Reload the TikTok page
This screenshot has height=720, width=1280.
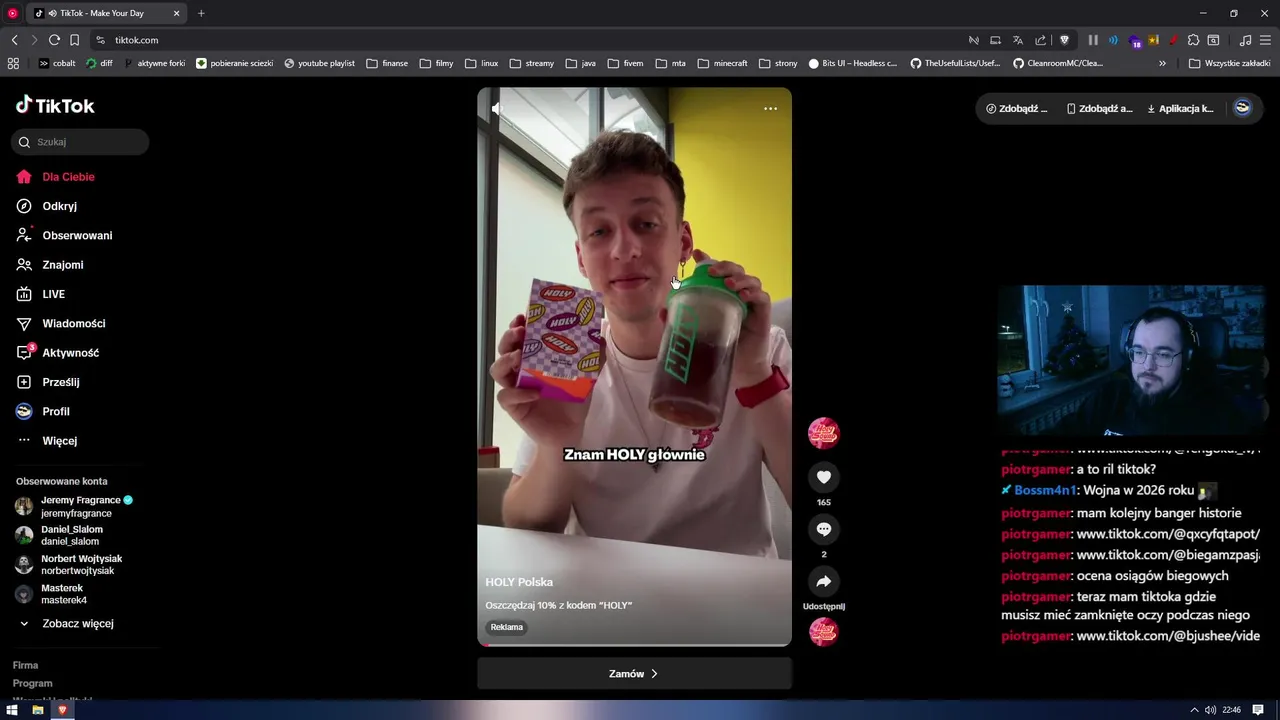pyautogui.click(x=54, y=40)
